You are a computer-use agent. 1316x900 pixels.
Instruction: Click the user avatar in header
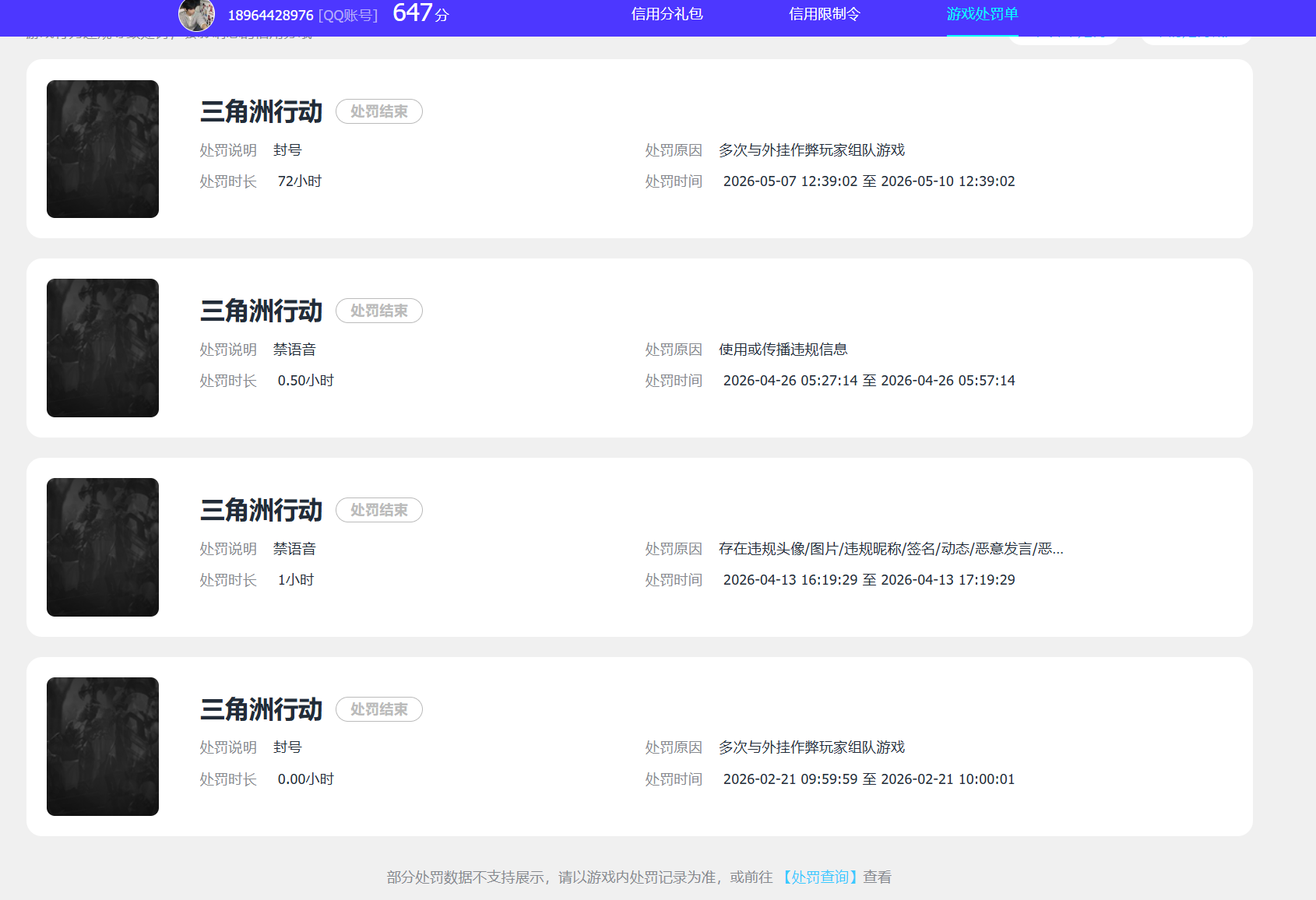(x=196, y=15)
